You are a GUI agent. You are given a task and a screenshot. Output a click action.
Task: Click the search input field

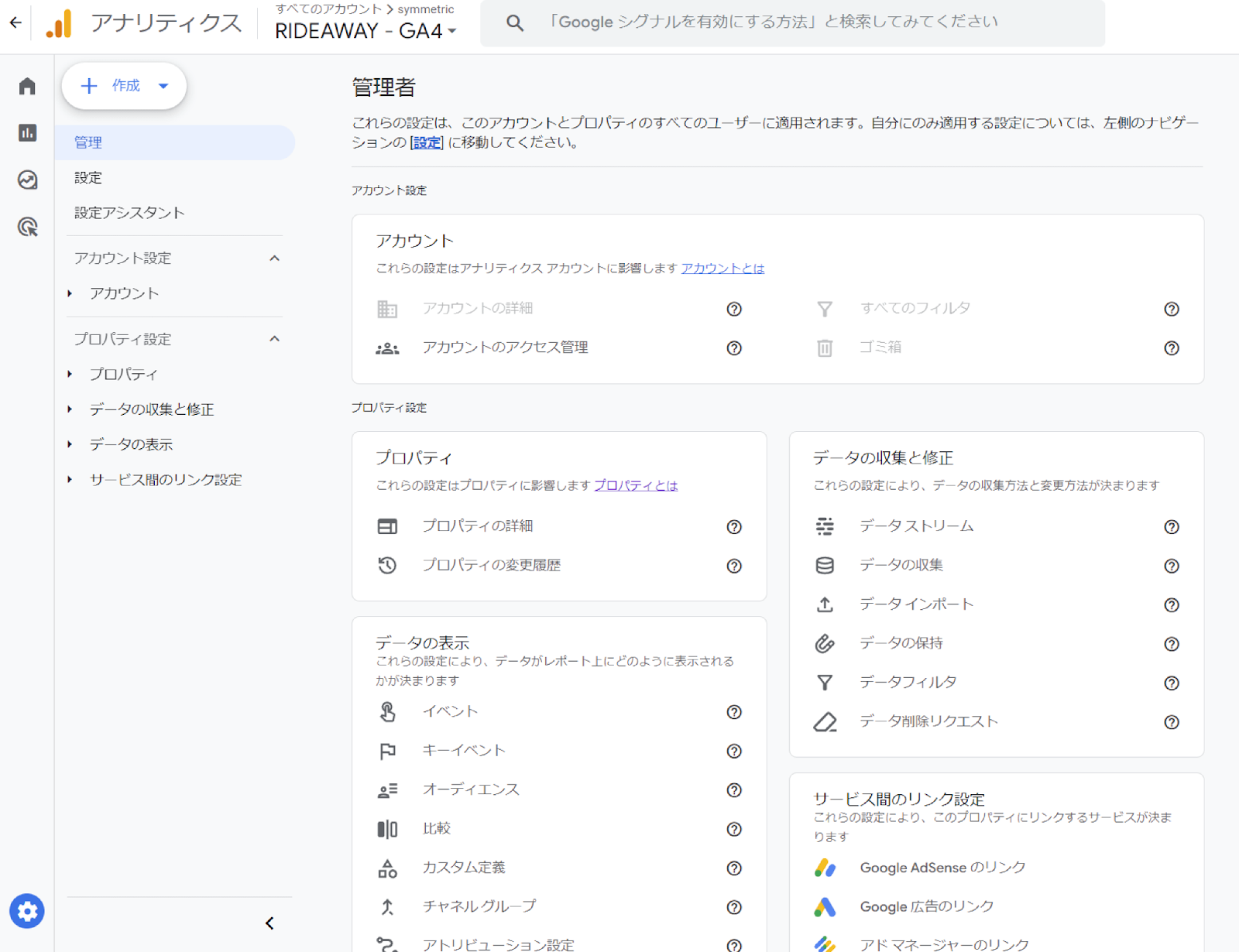[x=793, y=23]
